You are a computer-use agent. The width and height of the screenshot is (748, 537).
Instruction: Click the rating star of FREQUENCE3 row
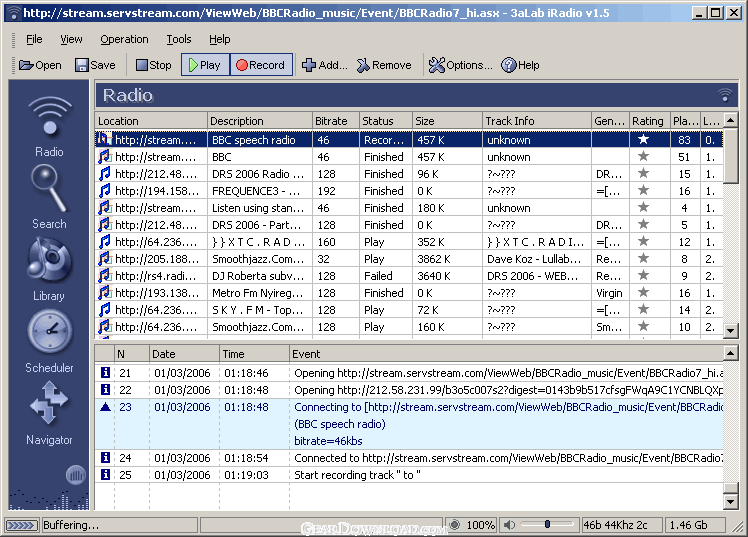pos(643,190)
